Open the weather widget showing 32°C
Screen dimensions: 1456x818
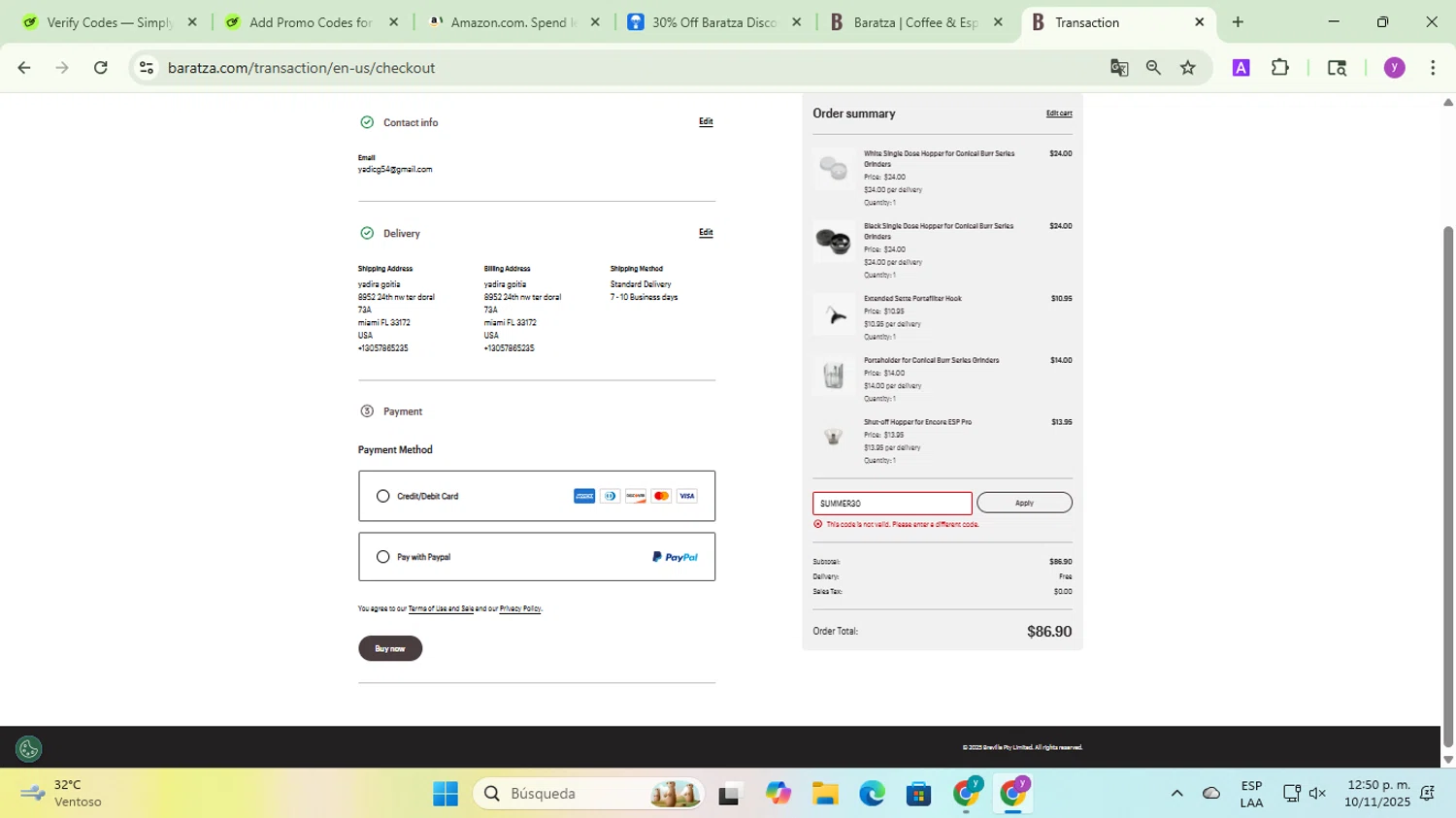tap(63, 794)
